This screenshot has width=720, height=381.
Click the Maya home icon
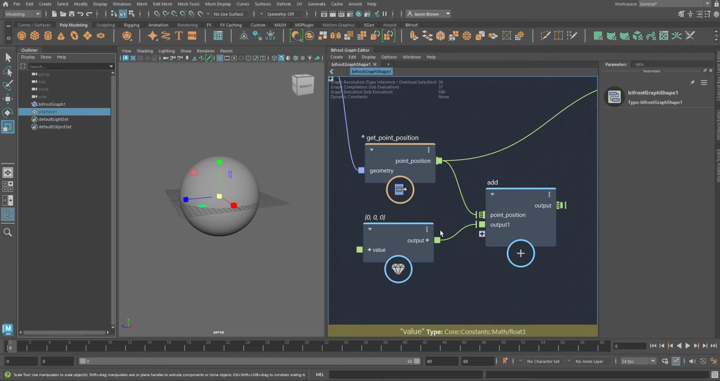6,4
